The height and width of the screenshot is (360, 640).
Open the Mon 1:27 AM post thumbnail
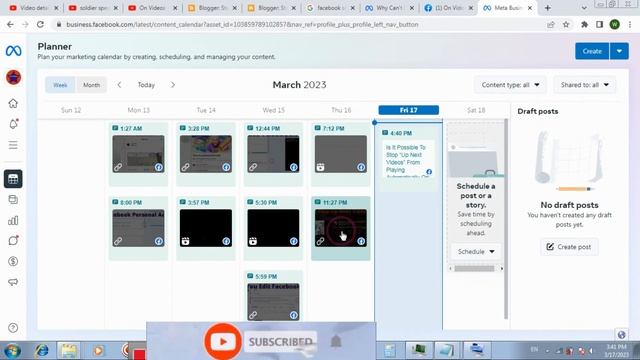[138, 154]
